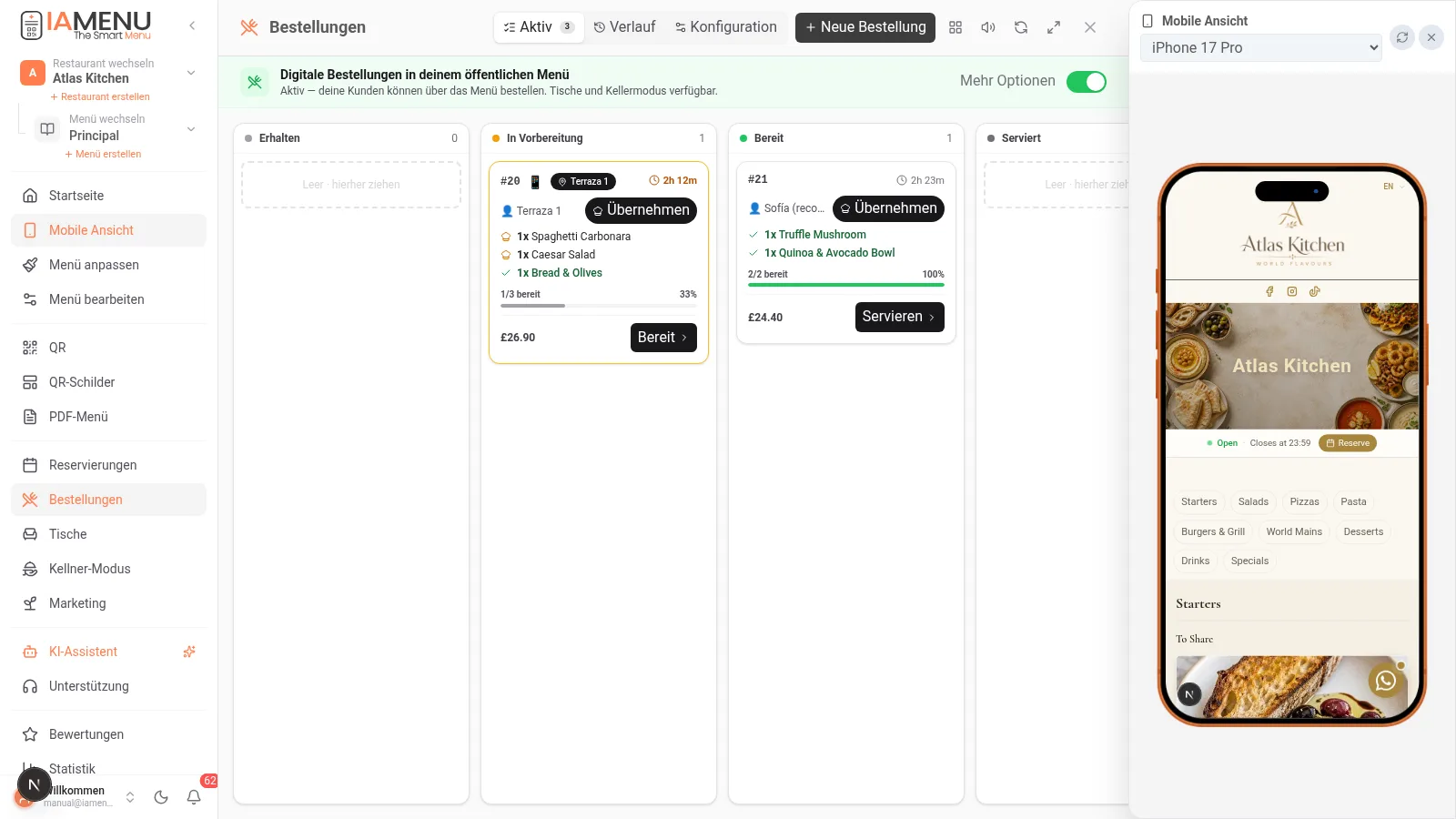Open the account switcher arrows by the user name

click(x=130, y=797)
